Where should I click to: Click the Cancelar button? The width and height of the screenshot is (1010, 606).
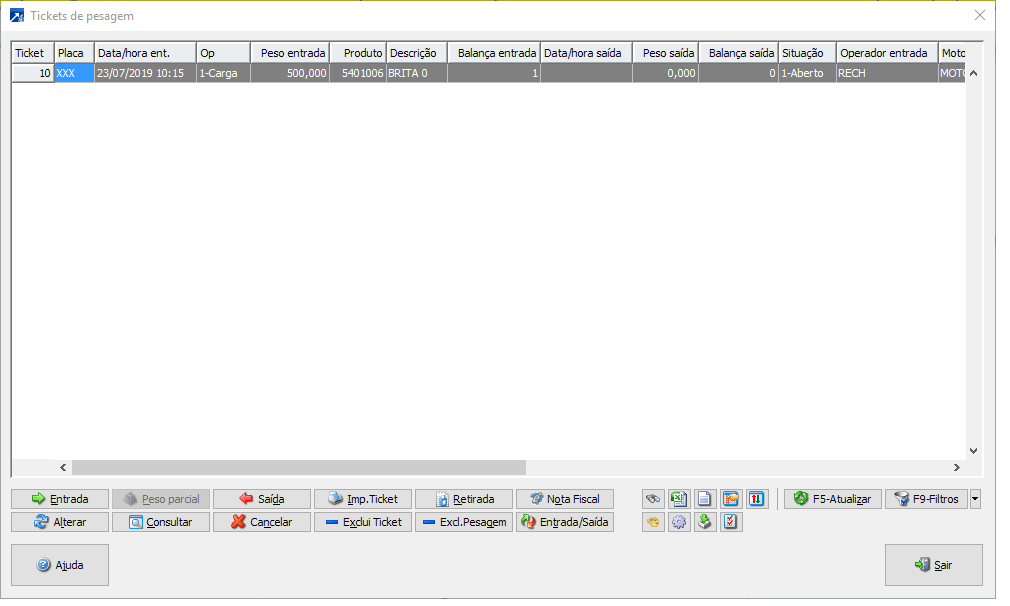tap(262, 522)
